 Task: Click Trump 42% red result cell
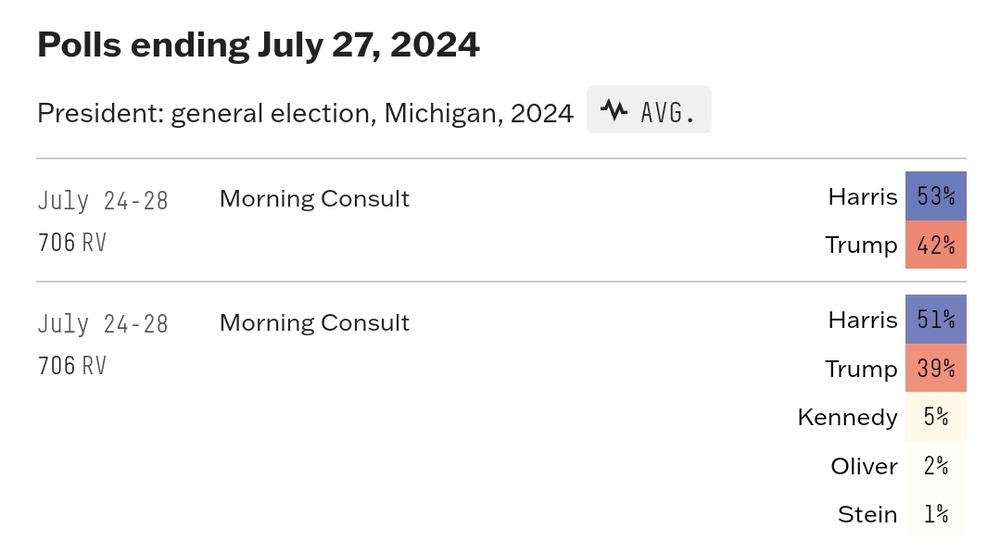[x=936, y=244]
